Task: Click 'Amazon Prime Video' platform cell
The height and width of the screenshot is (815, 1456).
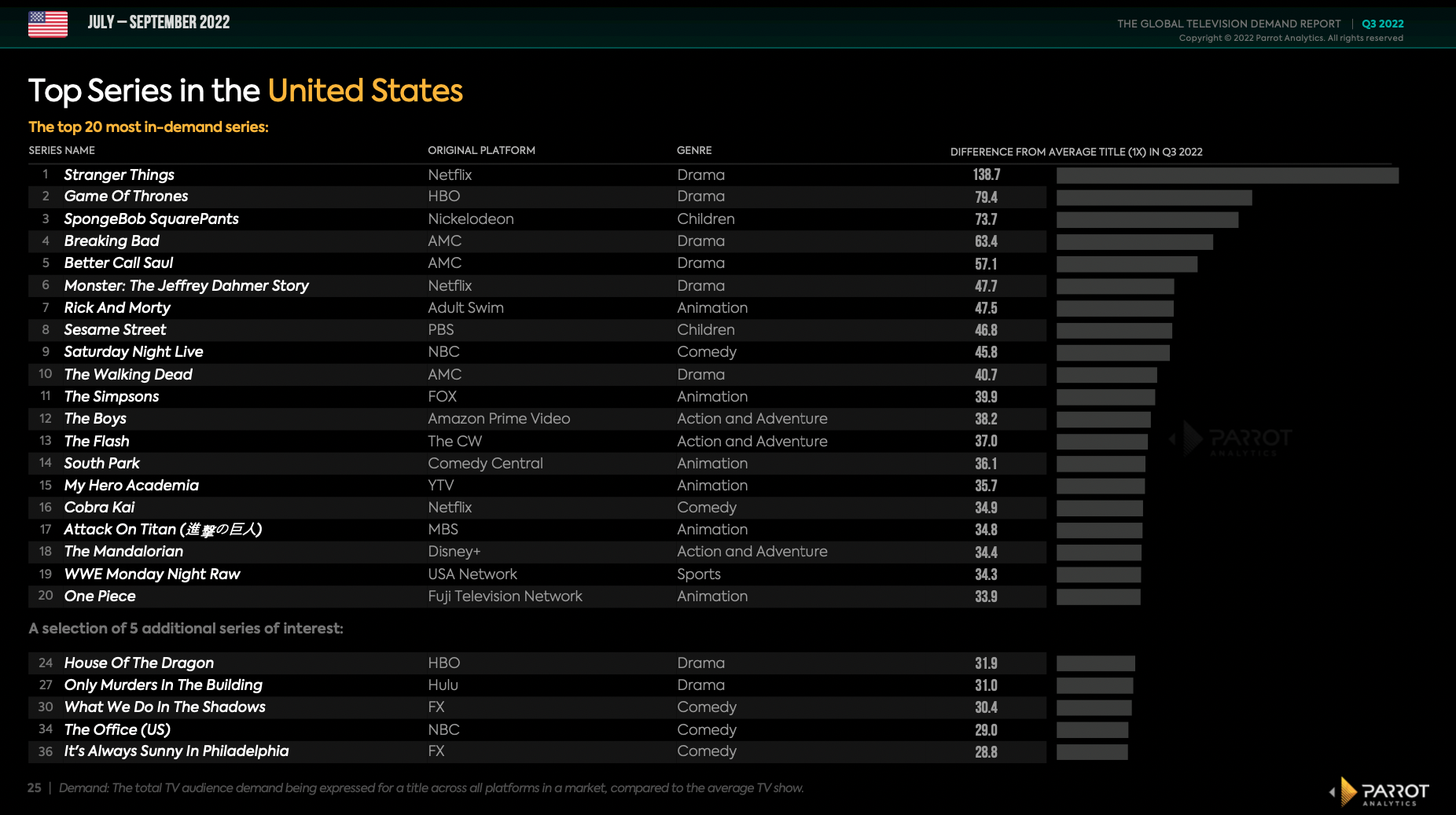Action: (499, 418)
